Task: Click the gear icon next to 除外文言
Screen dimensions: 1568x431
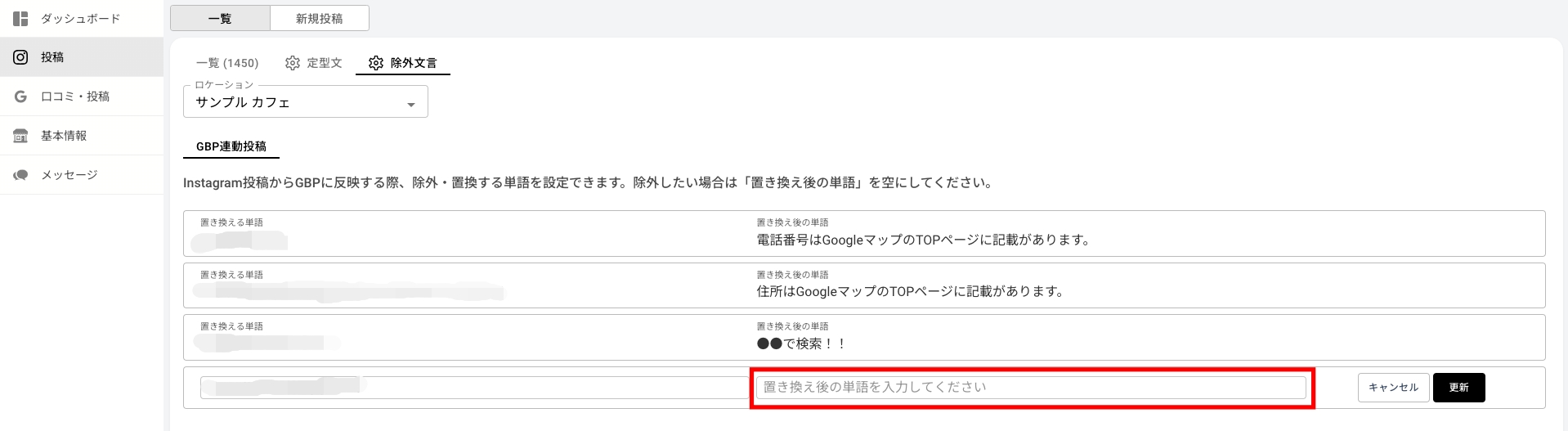Action: (x=376, y=63)
